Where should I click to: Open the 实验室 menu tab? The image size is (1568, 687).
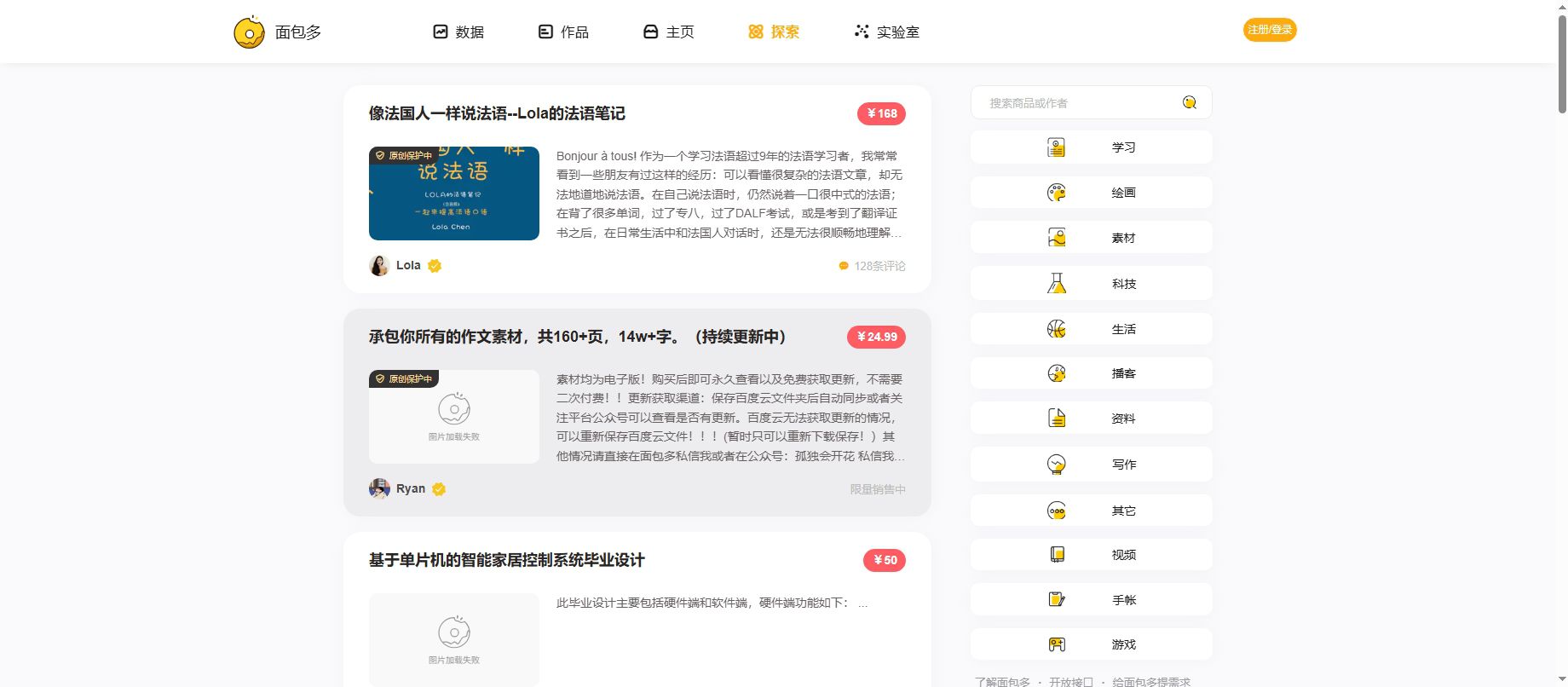pos(886,32)
